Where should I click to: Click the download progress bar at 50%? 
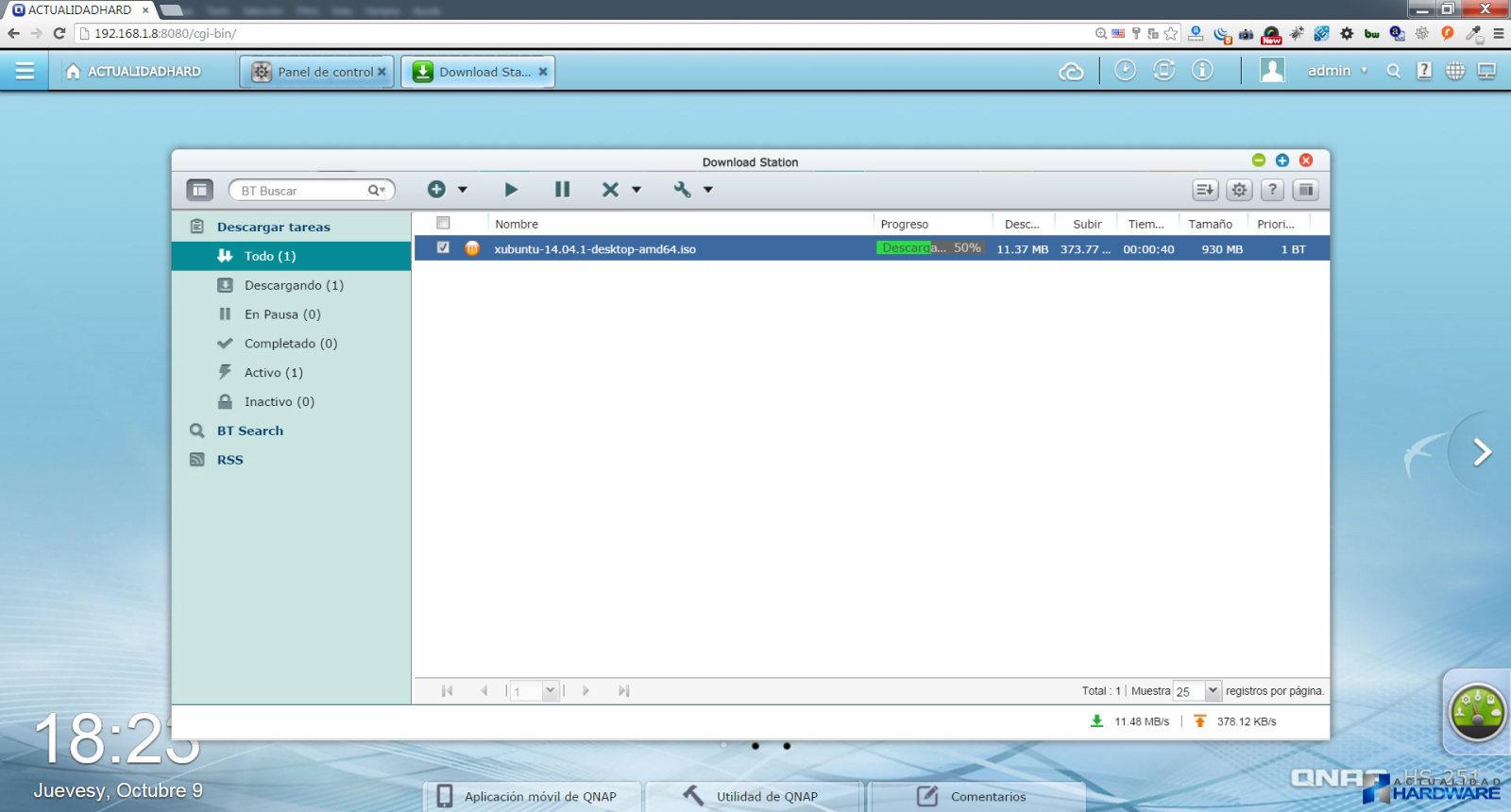click(x=930, y=248)
